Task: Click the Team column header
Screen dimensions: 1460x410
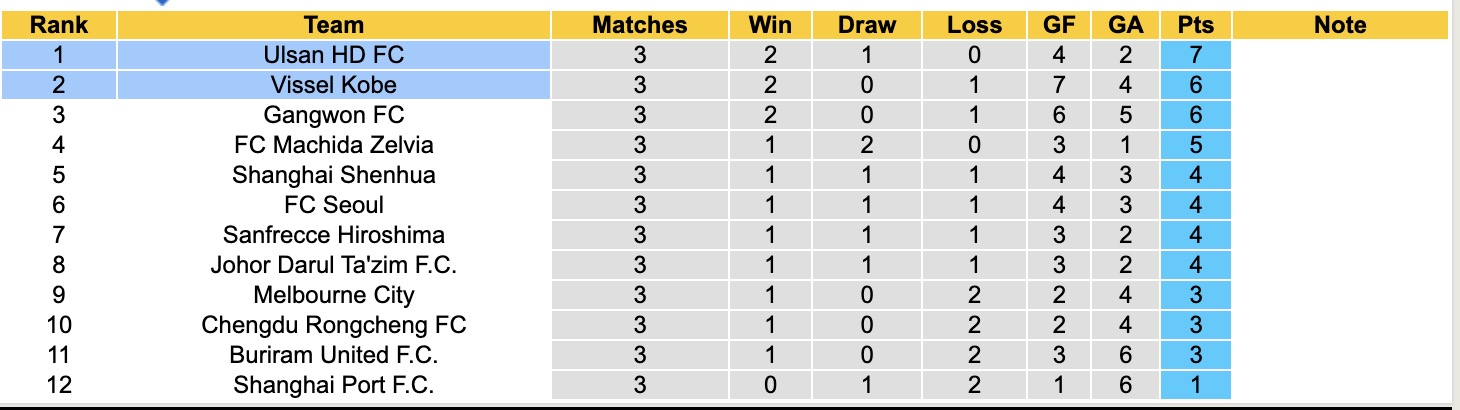Action: point(334,25)
